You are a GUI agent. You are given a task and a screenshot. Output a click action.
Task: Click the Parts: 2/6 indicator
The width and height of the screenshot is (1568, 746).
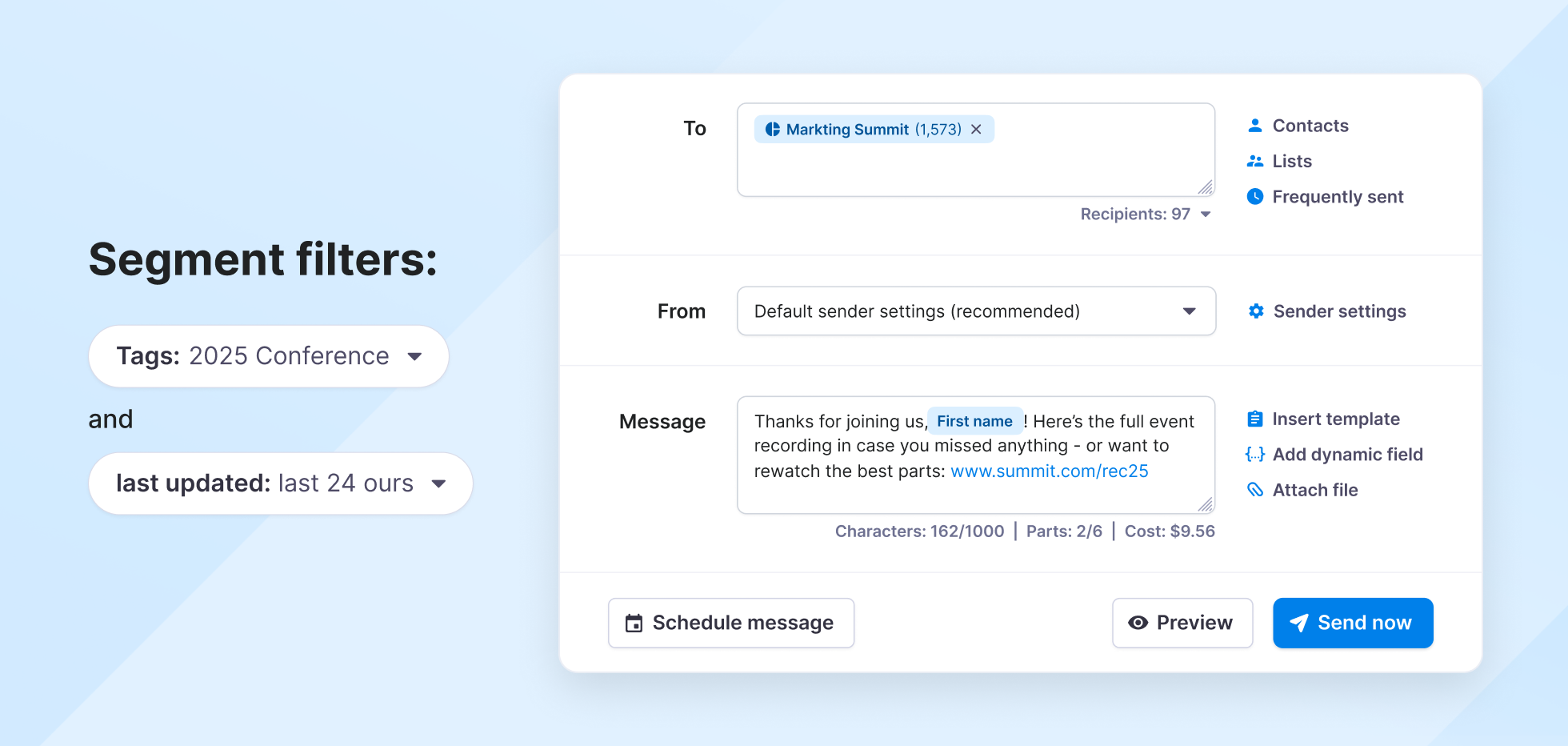pos(1064,531)
